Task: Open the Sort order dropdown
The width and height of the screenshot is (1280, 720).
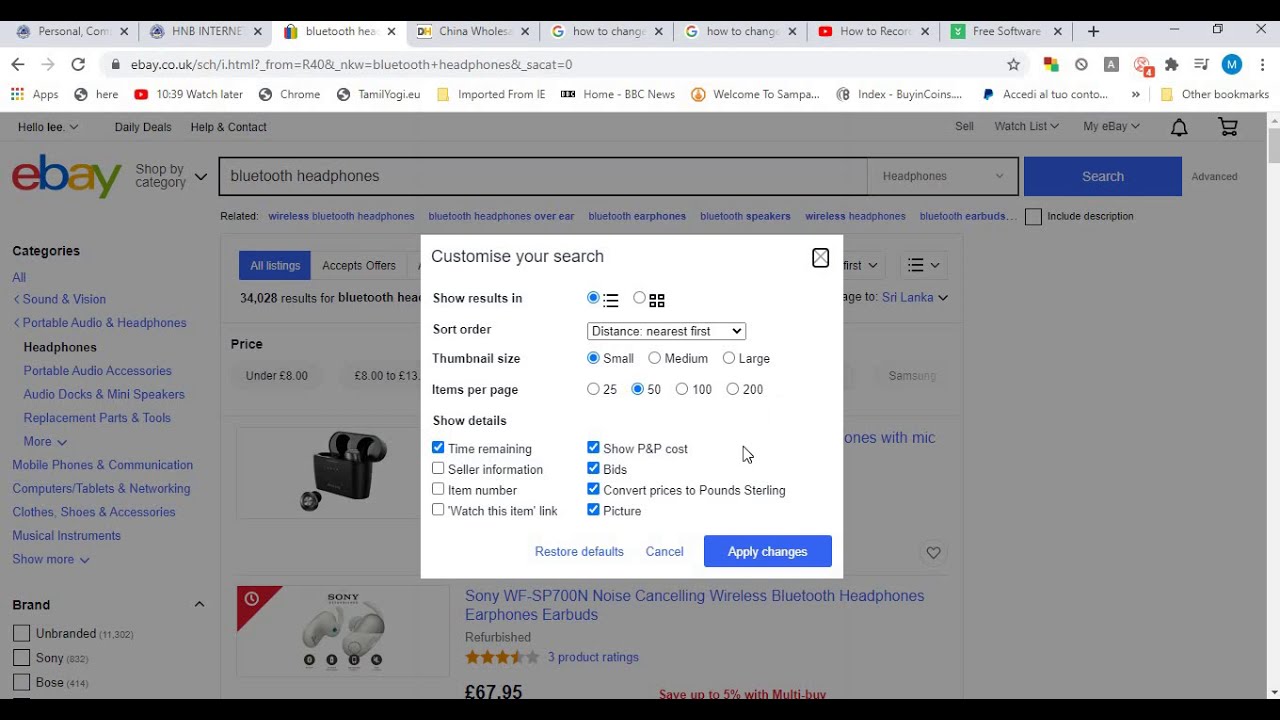Action: click(x=666, y=331)
